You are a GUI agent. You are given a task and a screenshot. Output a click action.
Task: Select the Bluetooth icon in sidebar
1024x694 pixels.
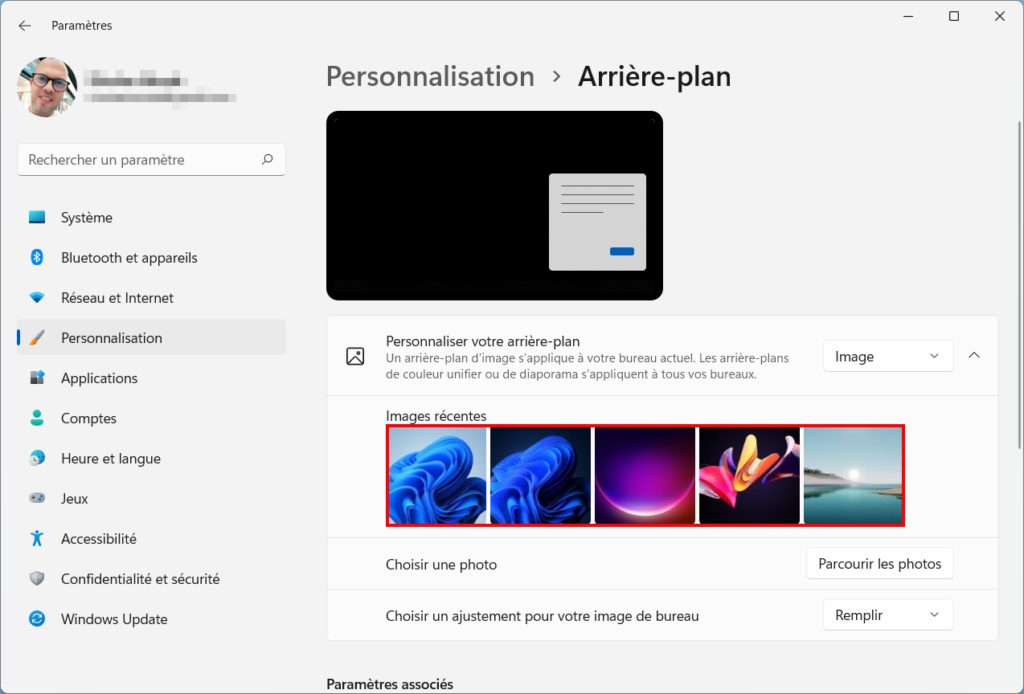click(37, 257)
